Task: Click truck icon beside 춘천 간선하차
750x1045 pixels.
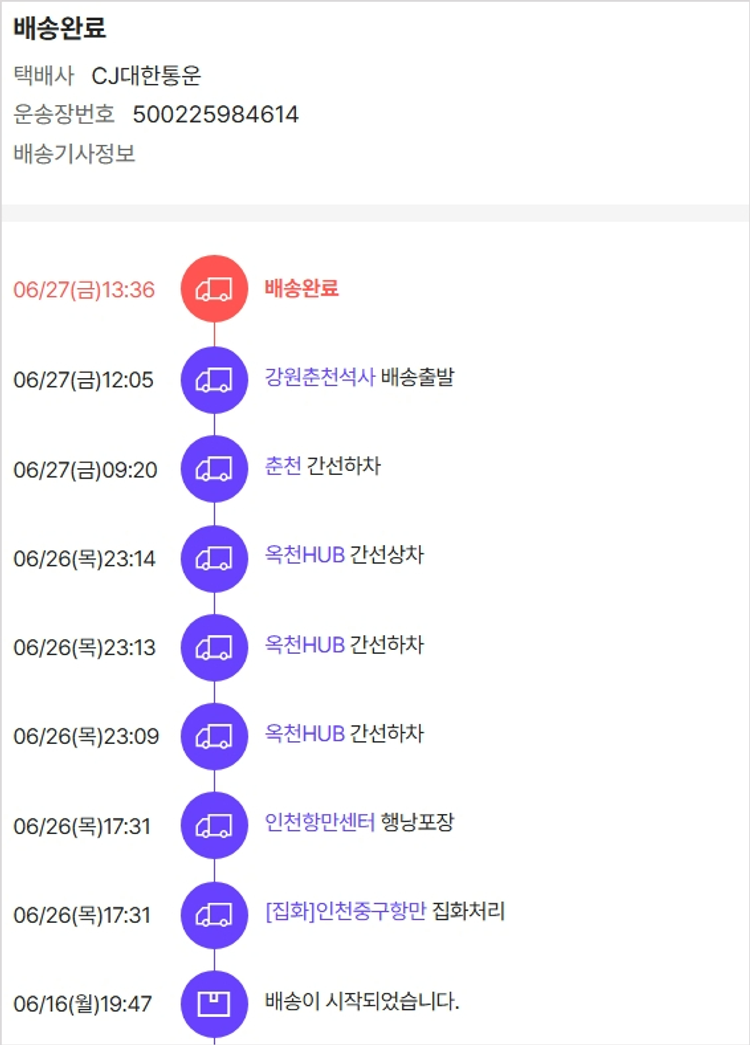Action: [x=214, y=469]
